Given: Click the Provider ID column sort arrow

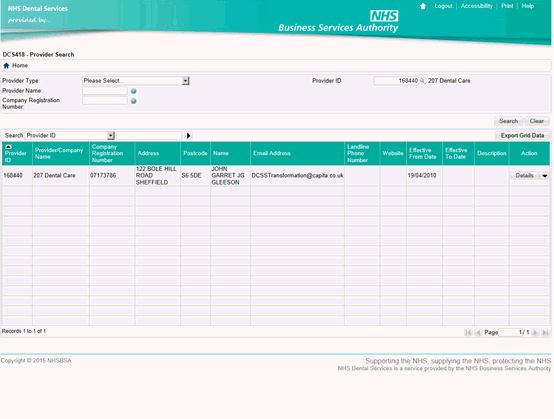Looking at the screenshot, I should pos(8,147).
